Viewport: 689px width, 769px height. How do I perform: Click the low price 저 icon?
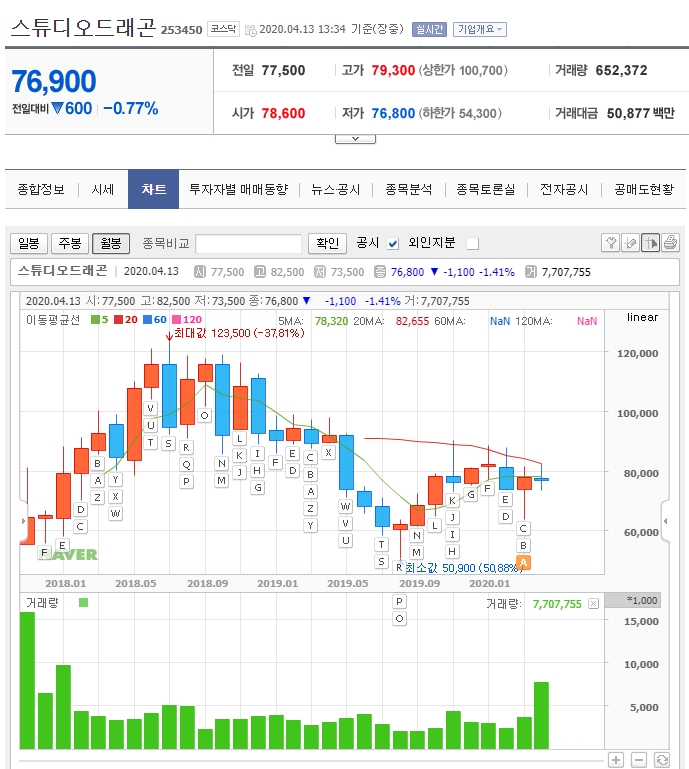320,272
